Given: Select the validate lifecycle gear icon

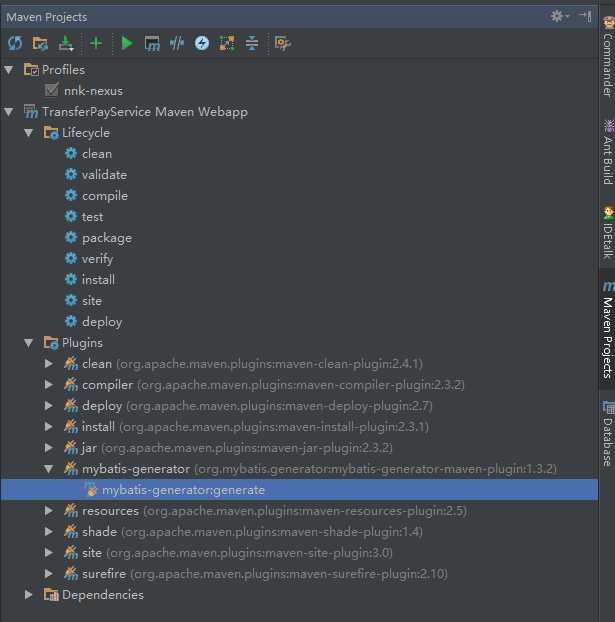Looking at the screenshot, I should [71, 175].
